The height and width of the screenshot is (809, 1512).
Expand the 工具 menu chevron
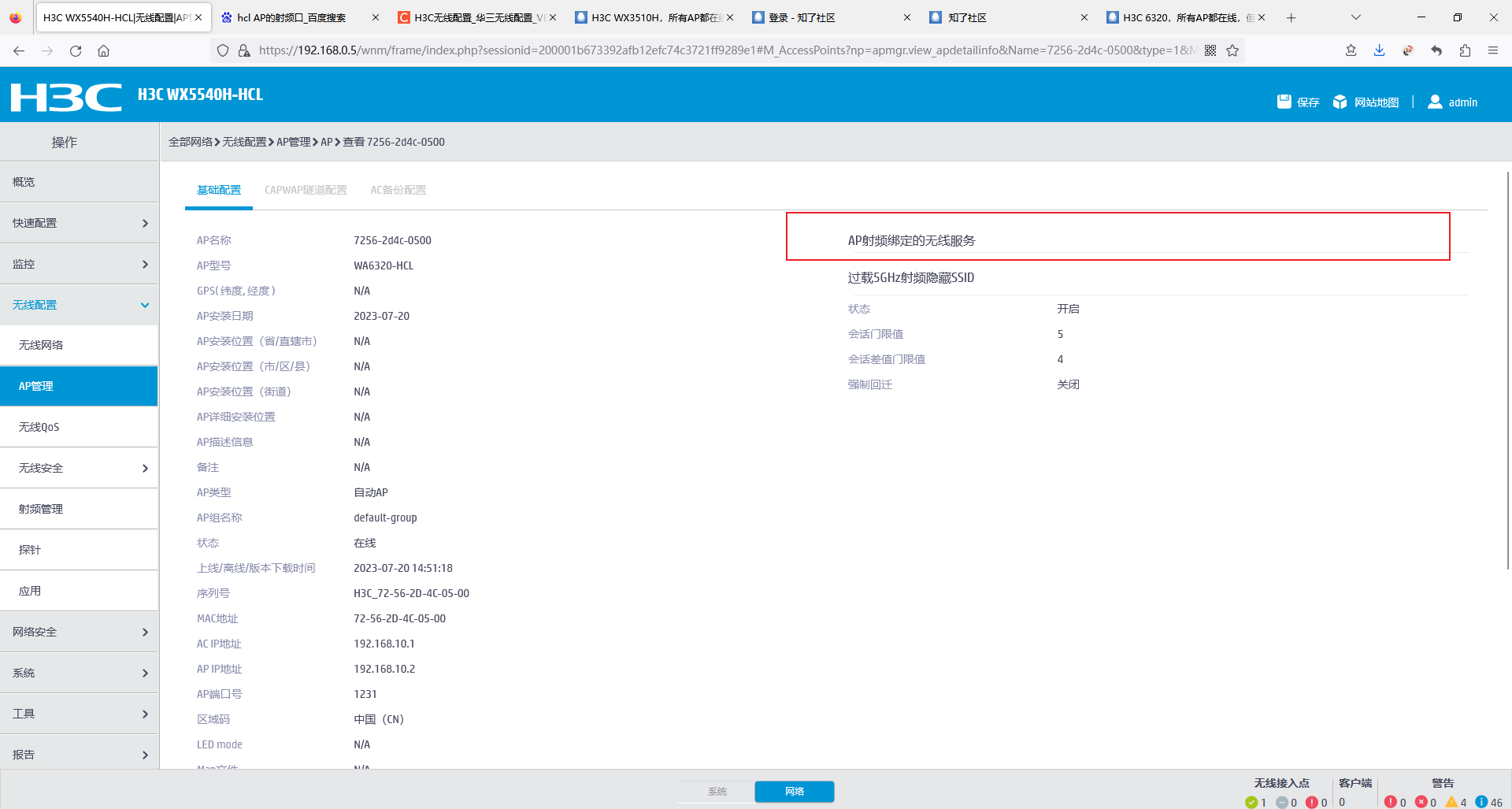click(x=145, y=714)
